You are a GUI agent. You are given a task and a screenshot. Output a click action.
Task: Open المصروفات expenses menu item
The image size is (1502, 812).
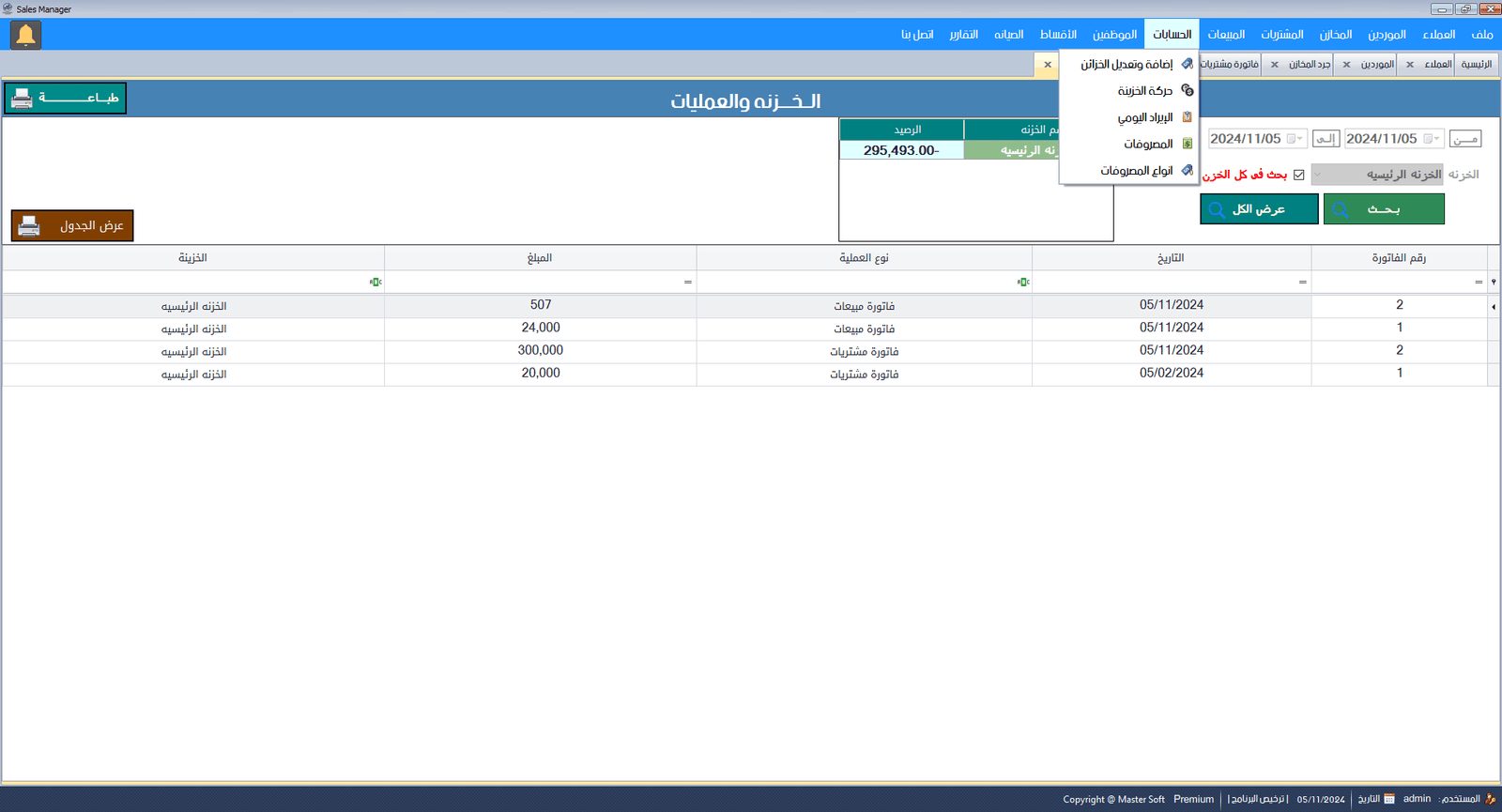(x=1147, y=144)
